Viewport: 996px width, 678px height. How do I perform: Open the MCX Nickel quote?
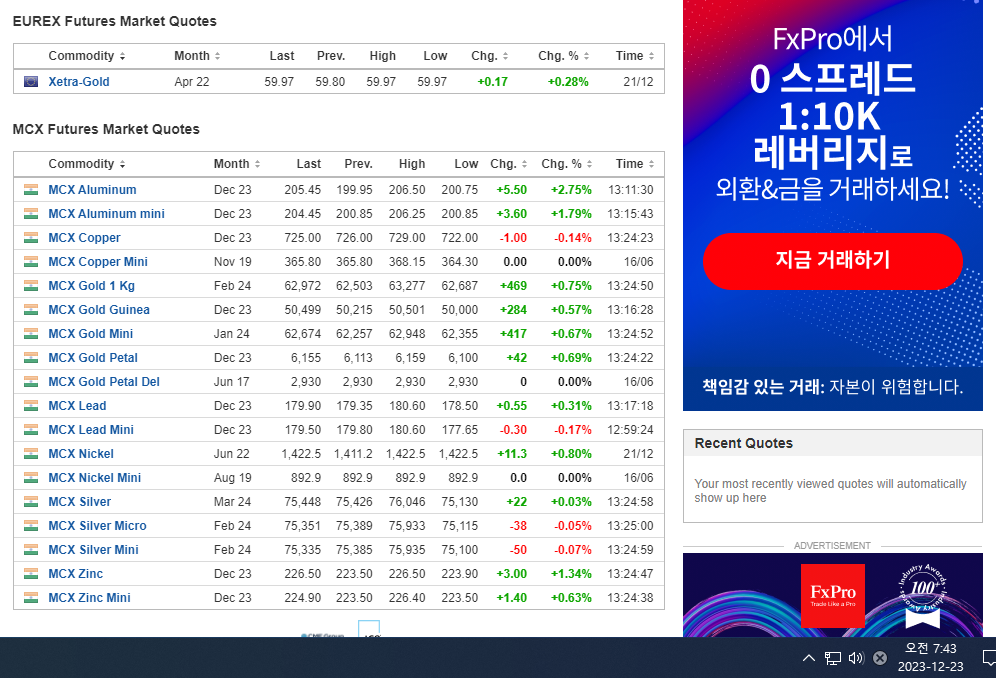coord(81,454)
